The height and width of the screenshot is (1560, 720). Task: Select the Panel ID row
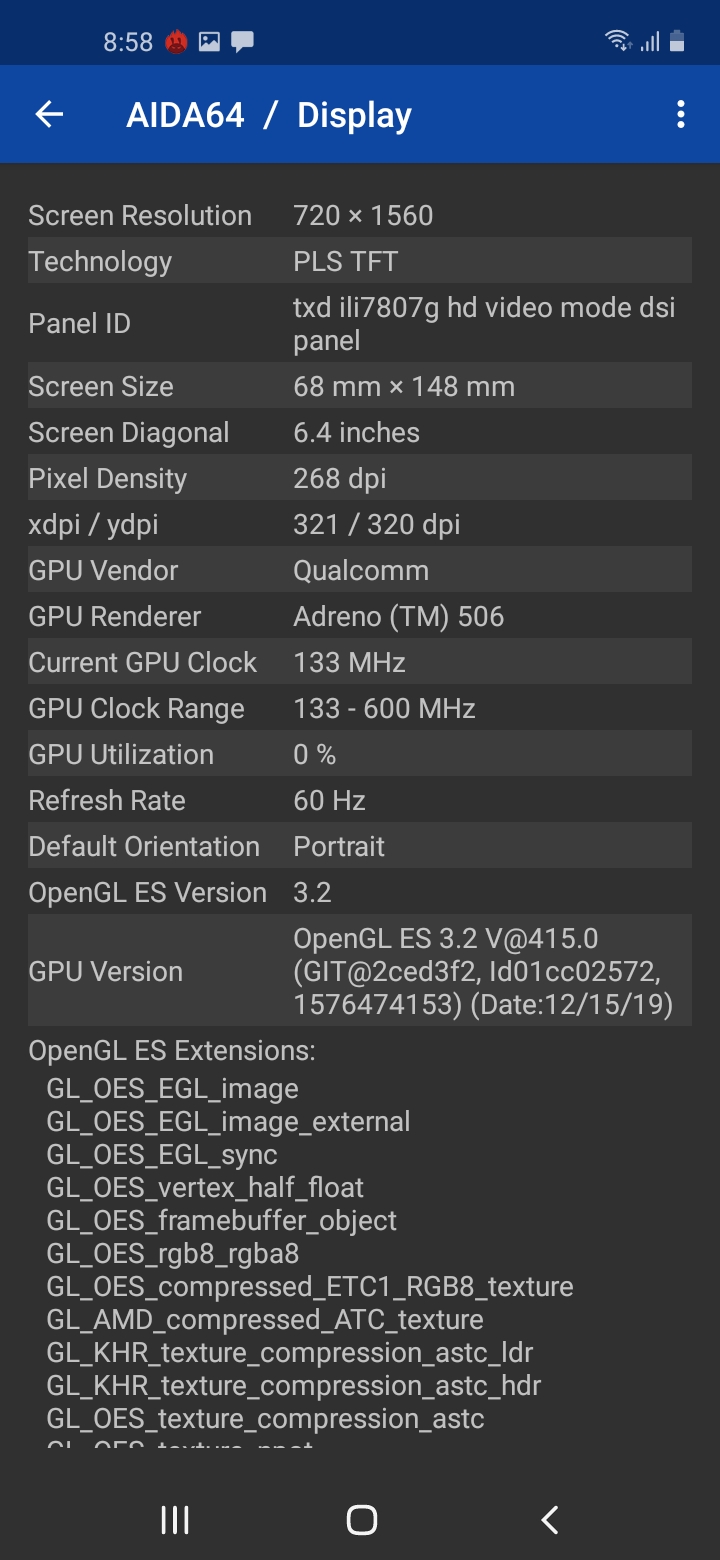[360, 324]
